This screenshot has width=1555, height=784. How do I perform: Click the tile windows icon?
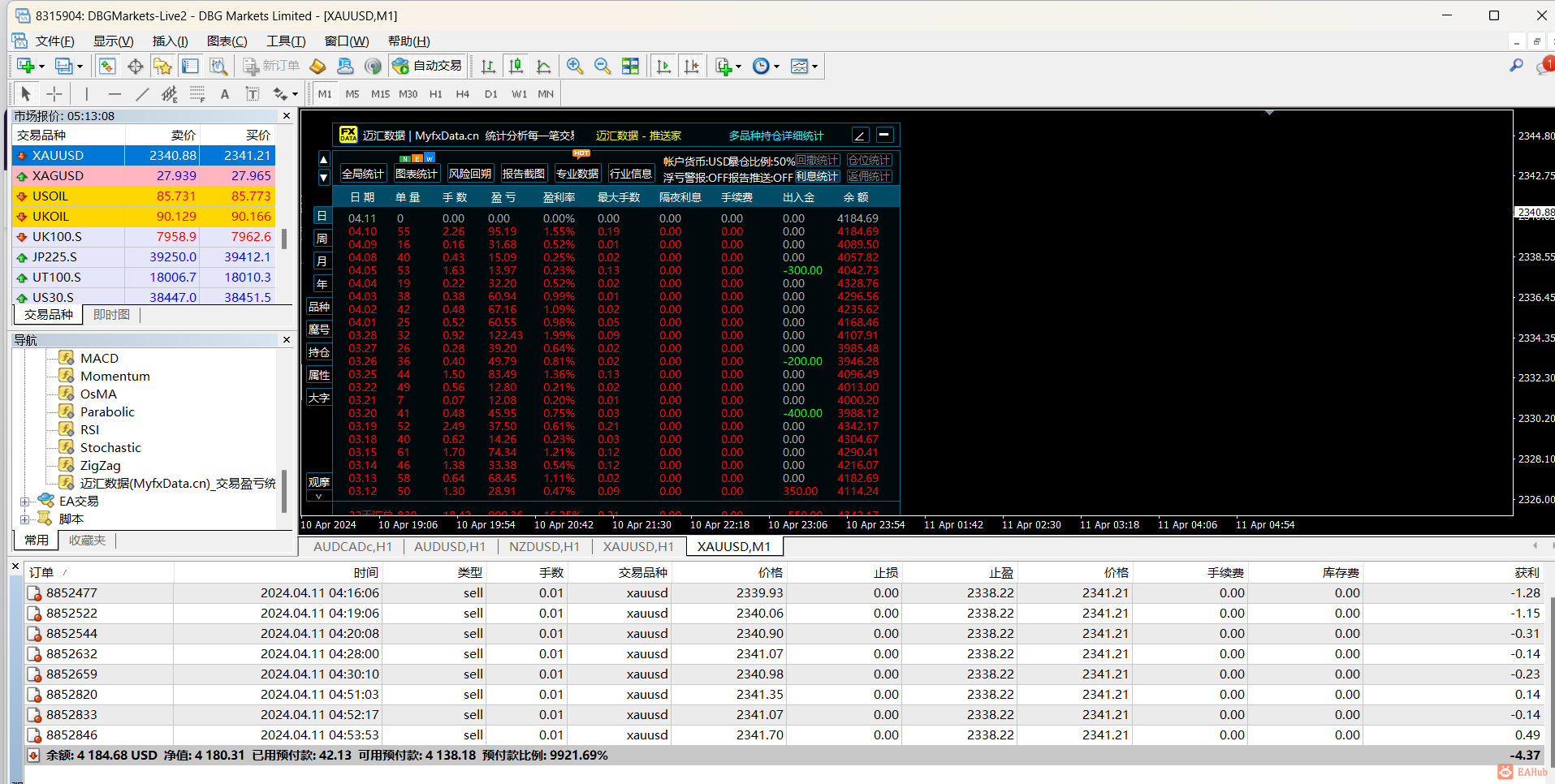tap(630, 67)
